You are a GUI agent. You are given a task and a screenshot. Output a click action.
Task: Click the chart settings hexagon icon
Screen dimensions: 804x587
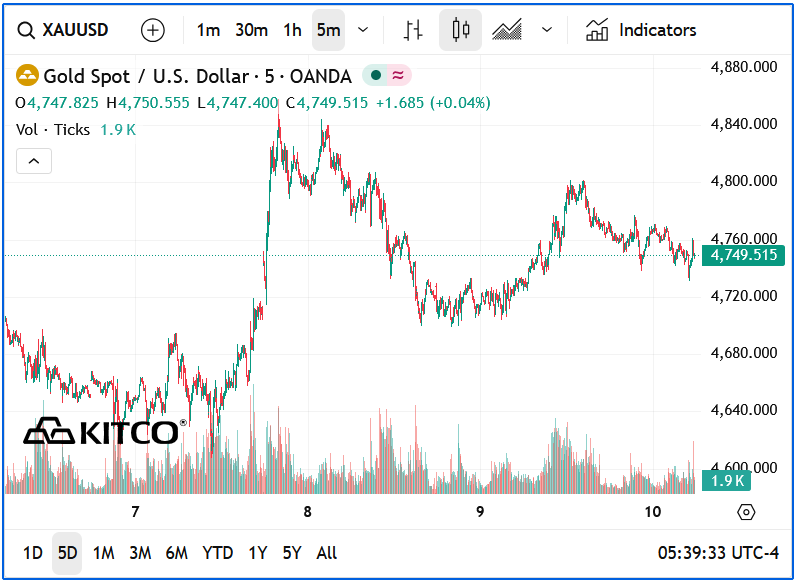(745, 512)
